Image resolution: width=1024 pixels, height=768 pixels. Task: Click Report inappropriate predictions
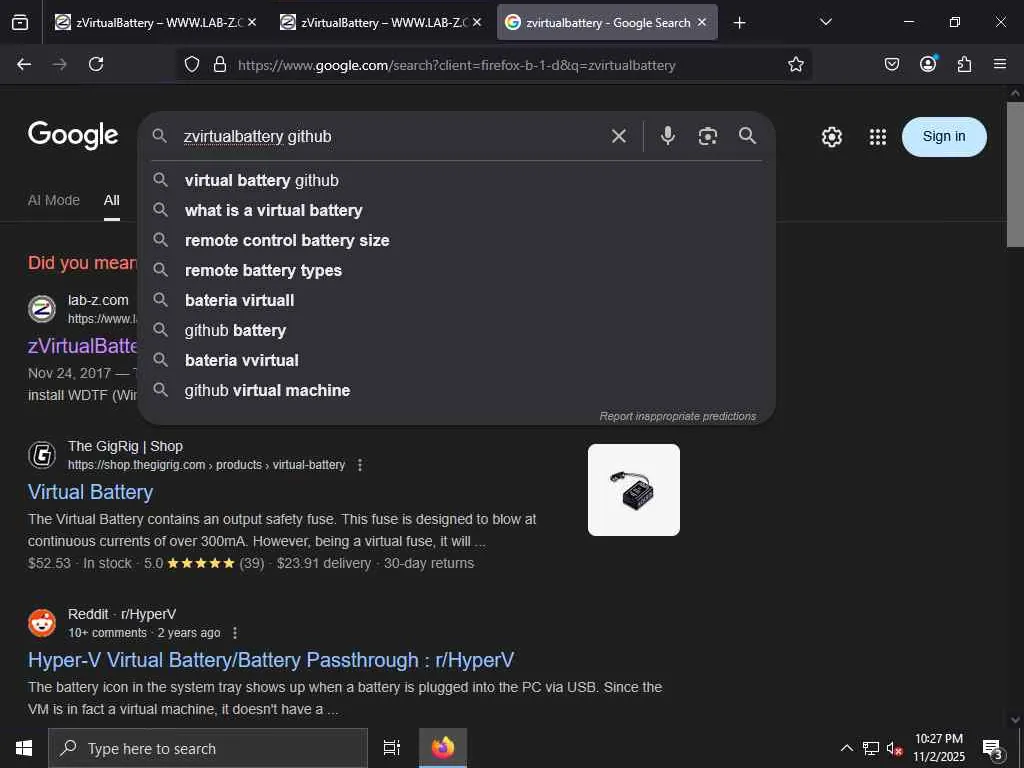(x=678, y=416)
